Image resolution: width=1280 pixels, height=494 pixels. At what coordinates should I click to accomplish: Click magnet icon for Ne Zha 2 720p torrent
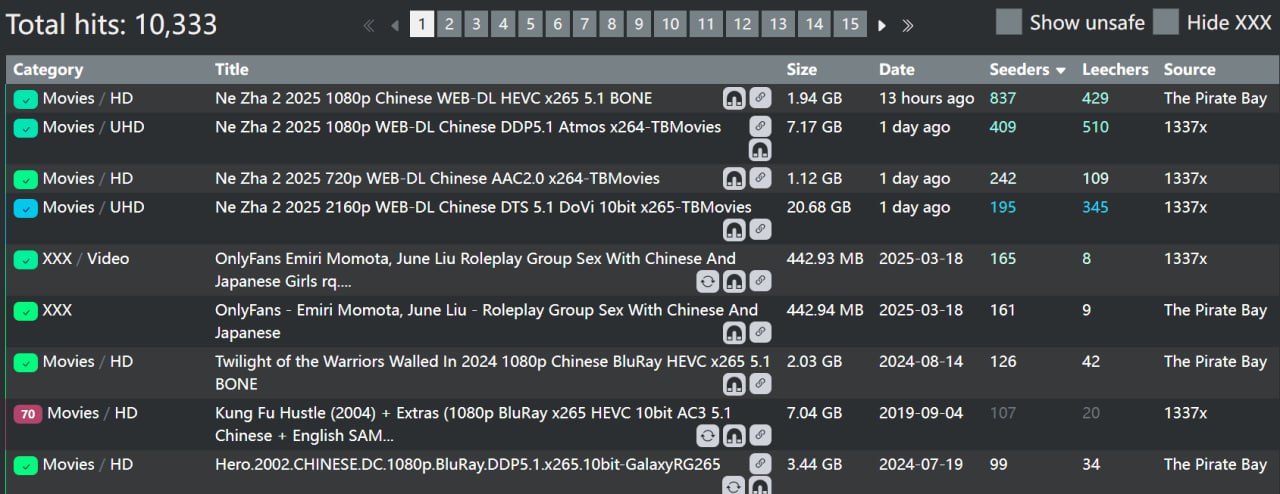pos(735,178)
